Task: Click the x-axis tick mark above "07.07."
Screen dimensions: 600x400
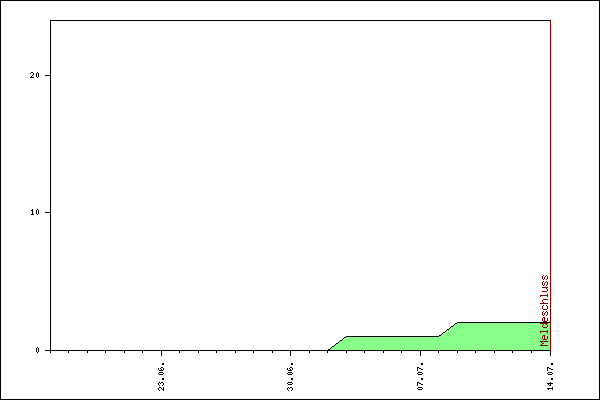Action: pyautogui.click(x=420, y=353)
